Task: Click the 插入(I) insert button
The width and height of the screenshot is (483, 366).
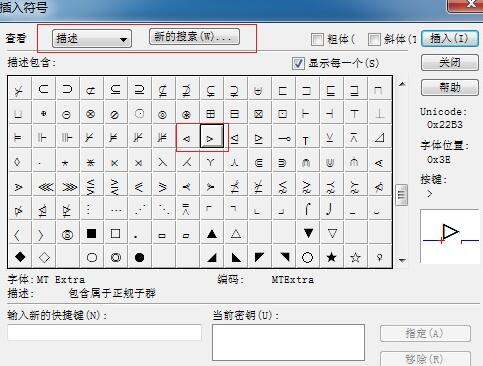Action: 450,39
